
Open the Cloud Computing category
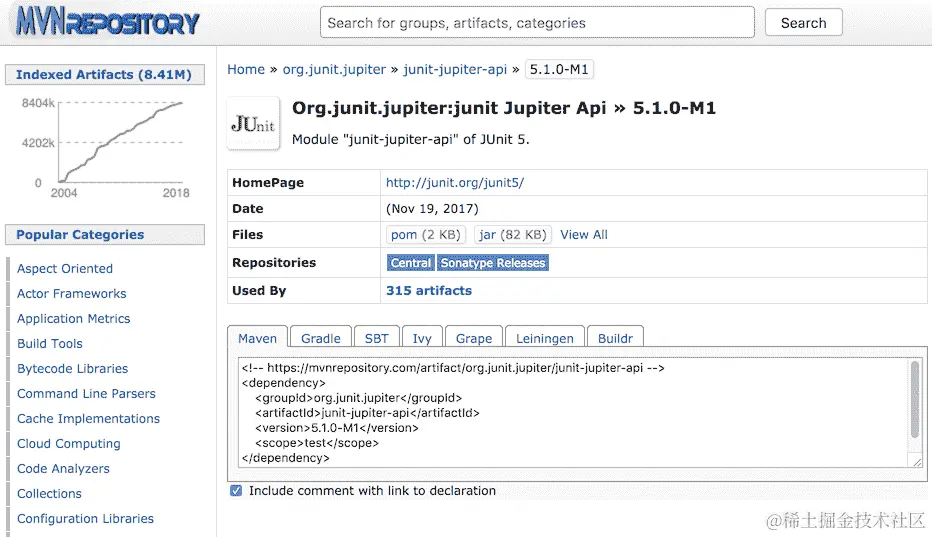tap(68, 443)
